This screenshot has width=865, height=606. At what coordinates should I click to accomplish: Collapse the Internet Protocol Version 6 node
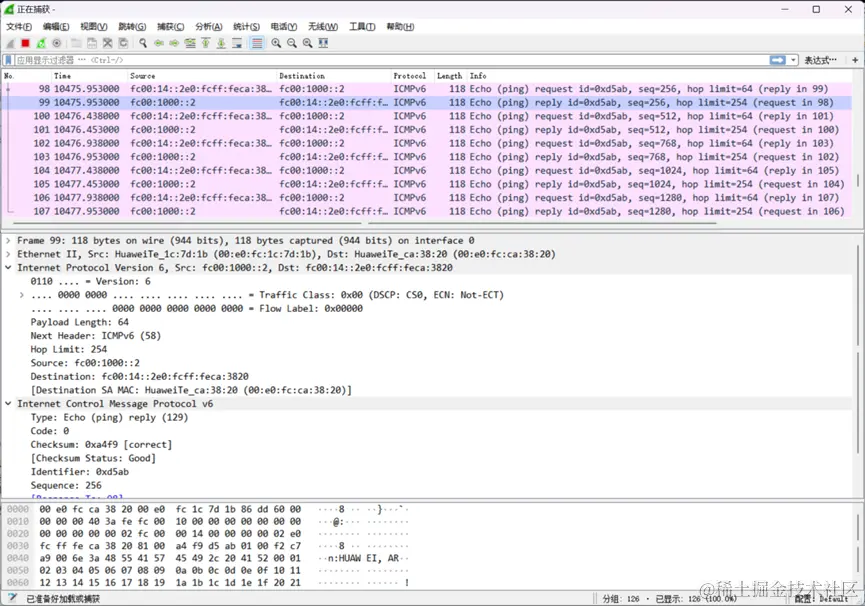click(8, 267)
